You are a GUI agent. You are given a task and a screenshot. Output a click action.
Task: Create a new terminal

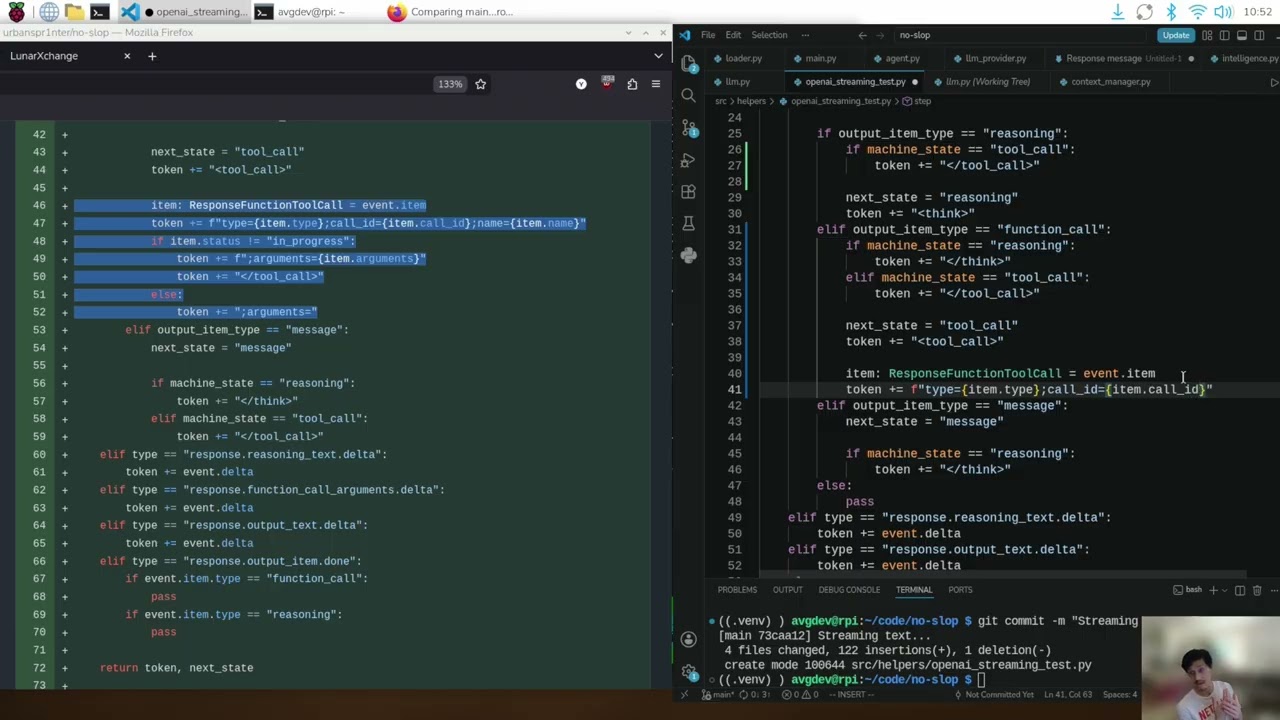(x=1214, y=590)
